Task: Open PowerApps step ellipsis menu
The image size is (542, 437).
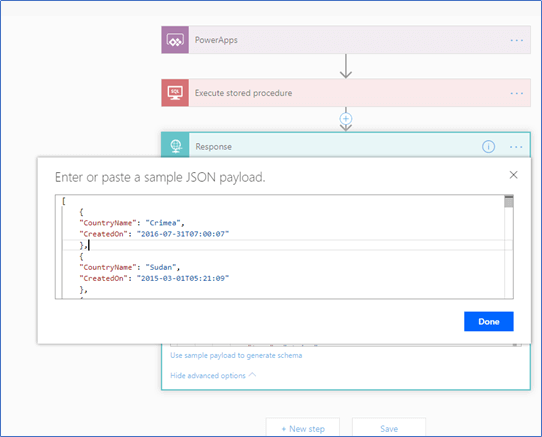Action: tap(516, 40)
